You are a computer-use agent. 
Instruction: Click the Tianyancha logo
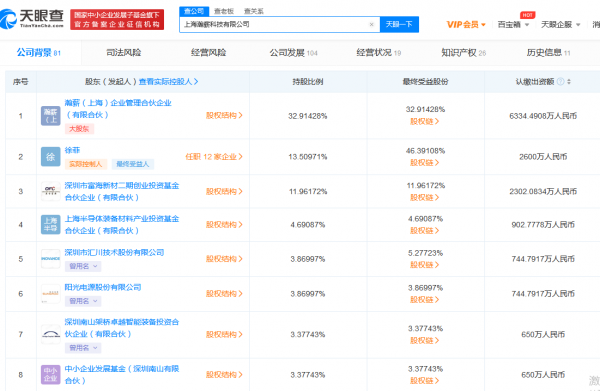pos(32,19)
